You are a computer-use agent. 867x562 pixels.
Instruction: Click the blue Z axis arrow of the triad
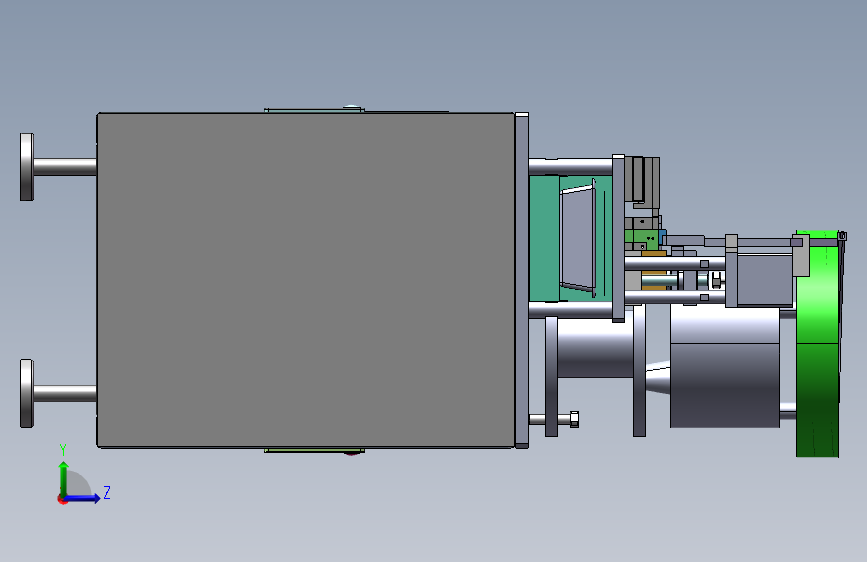coord(83,498)
